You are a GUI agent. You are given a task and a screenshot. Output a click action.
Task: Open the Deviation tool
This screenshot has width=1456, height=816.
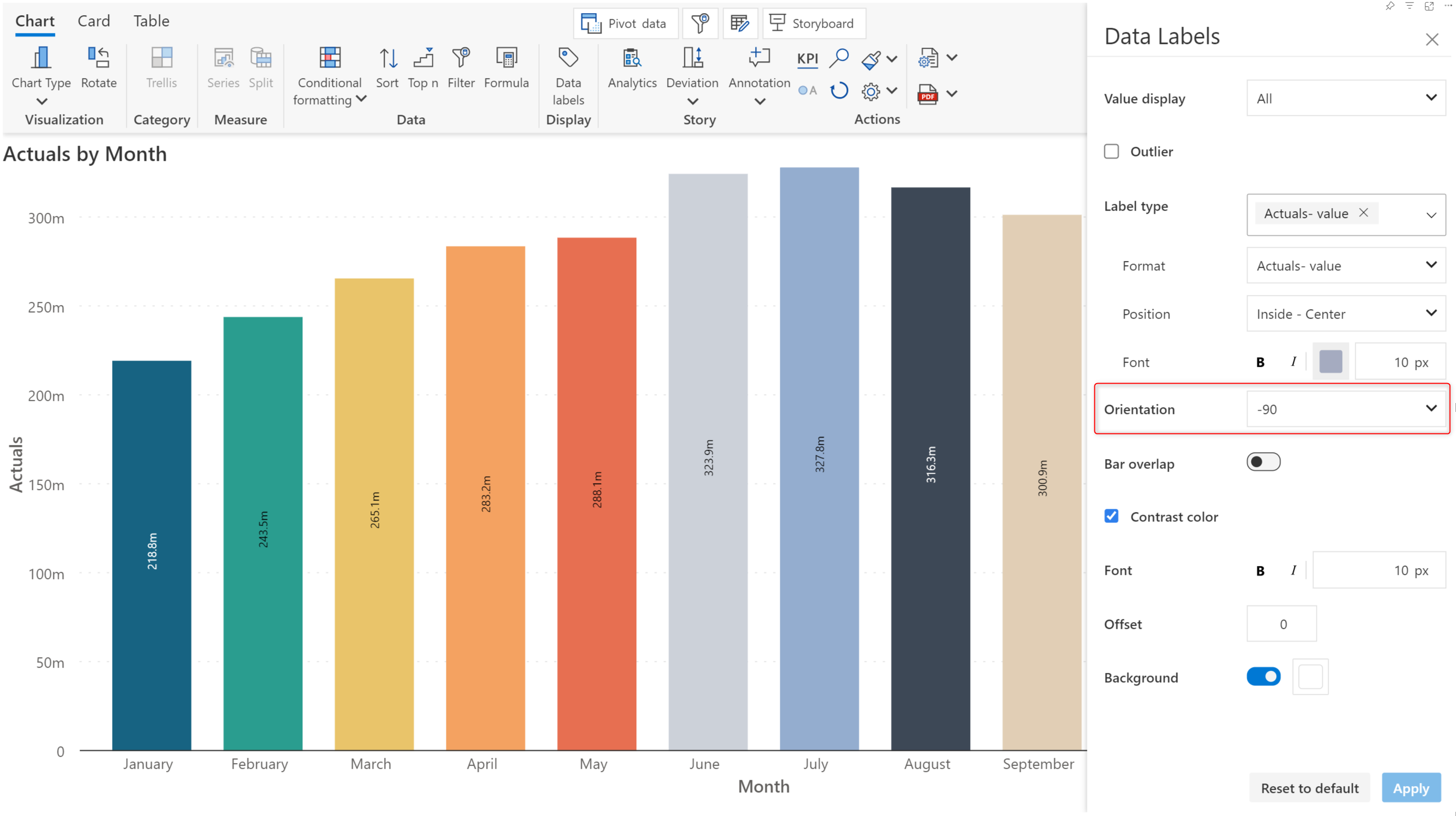pos(692,75)
